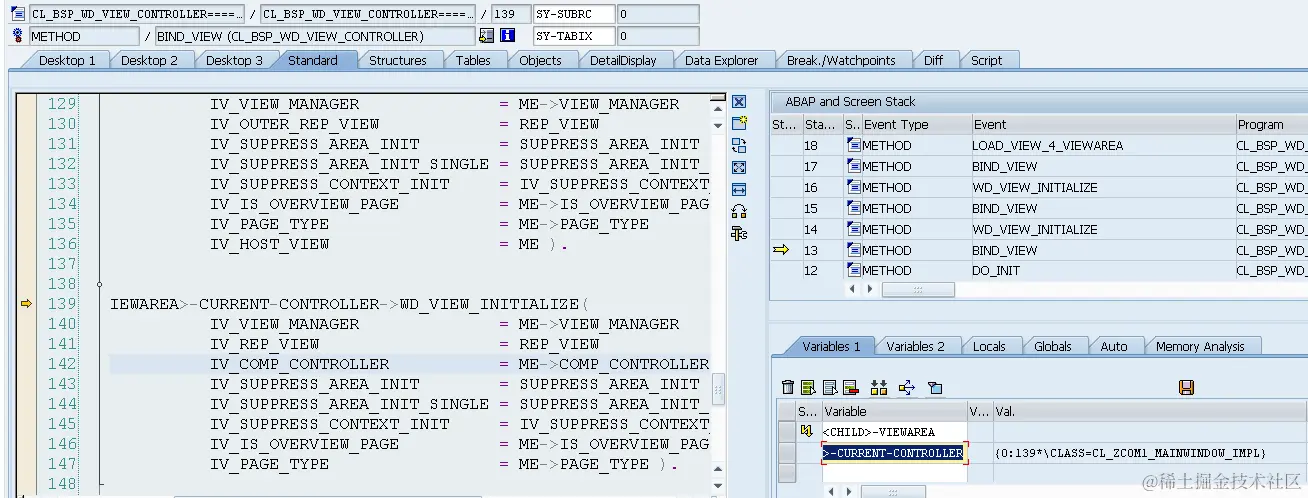Switch to the Variables 2 tab
1308x498 pixels.
(915, 346)
